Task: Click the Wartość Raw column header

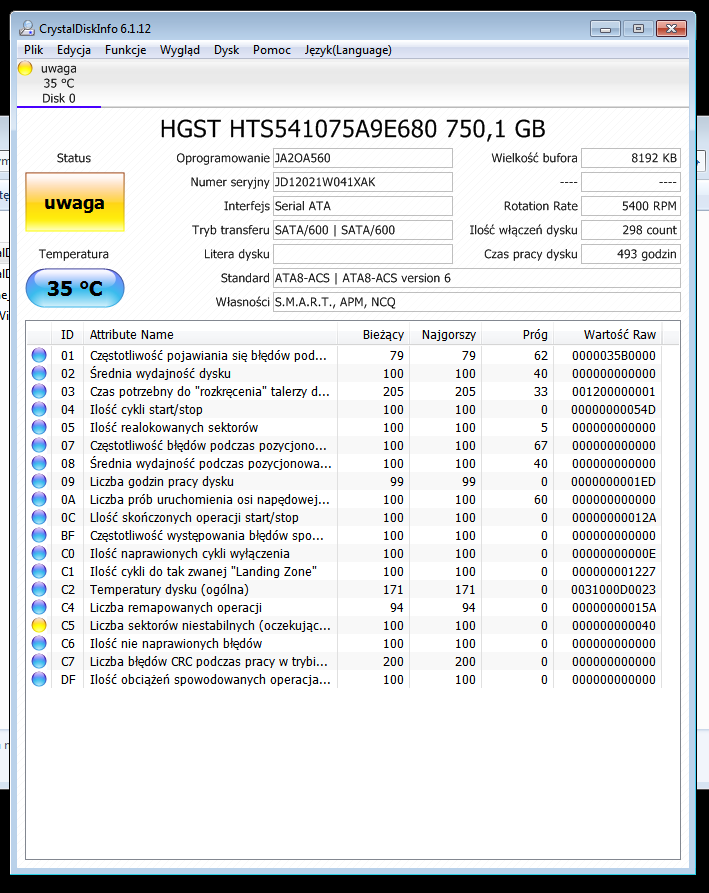Action: coord(608,335)
